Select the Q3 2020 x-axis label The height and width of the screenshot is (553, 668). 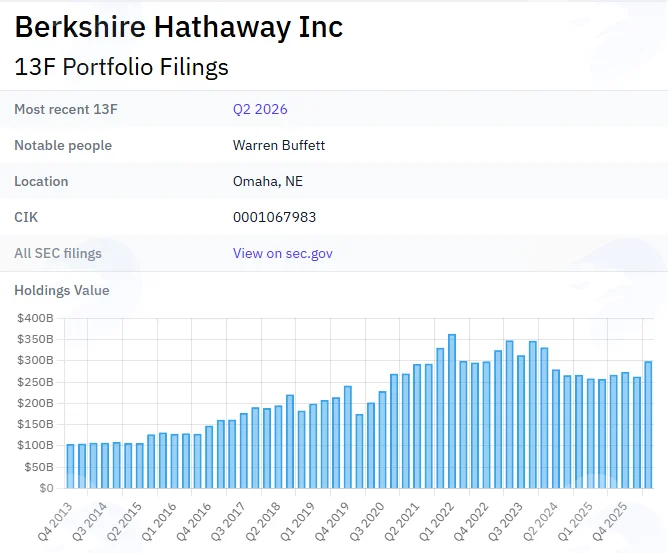pyautogui.click(x=367, y=522)
